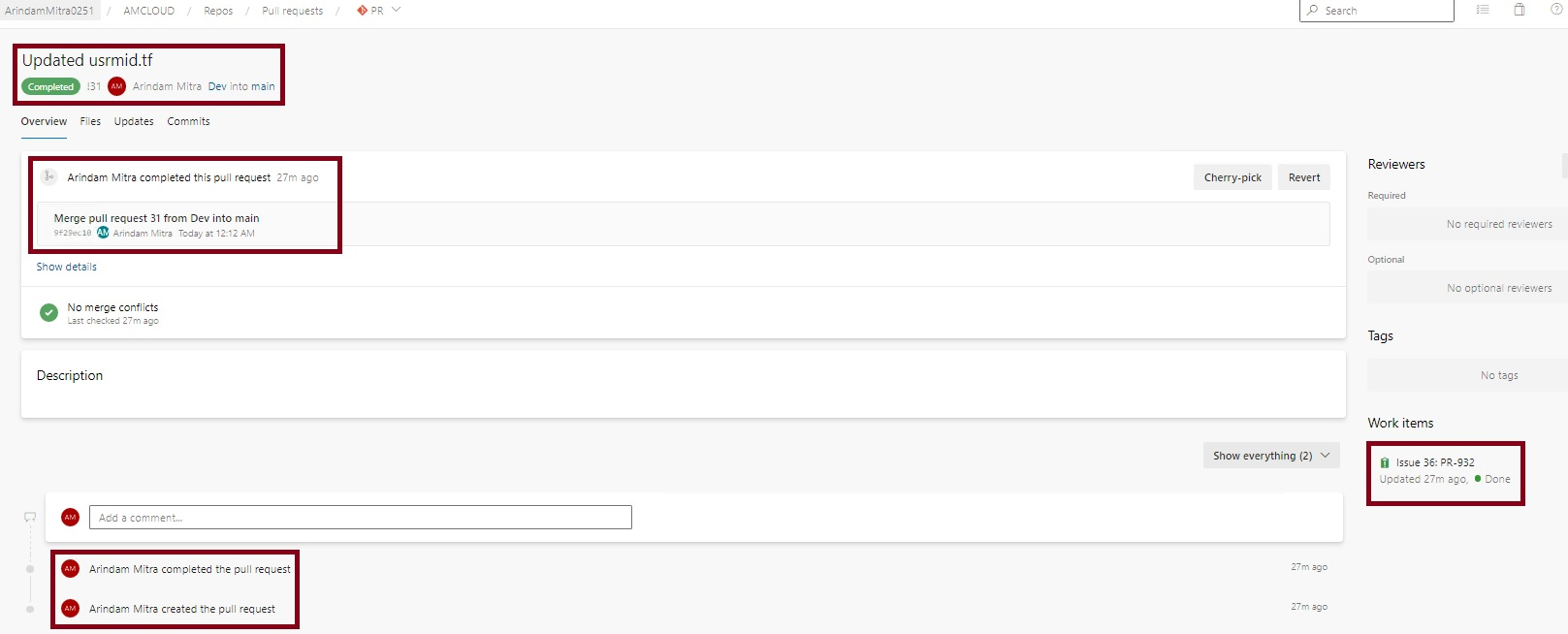The image size is (1568, 634).
Task: Switch to the Files tab
Action: click(x=90, y=121)
